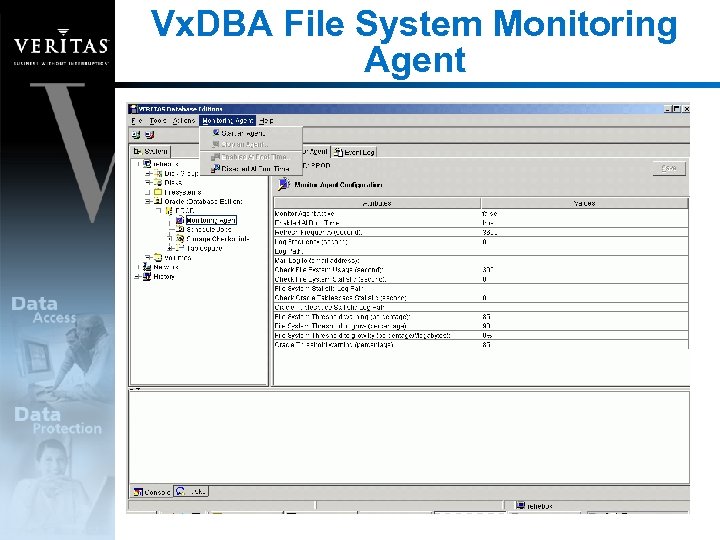Select the Volumes tree label
Viewport: 720px width, 540px height.
click(178, 258)
